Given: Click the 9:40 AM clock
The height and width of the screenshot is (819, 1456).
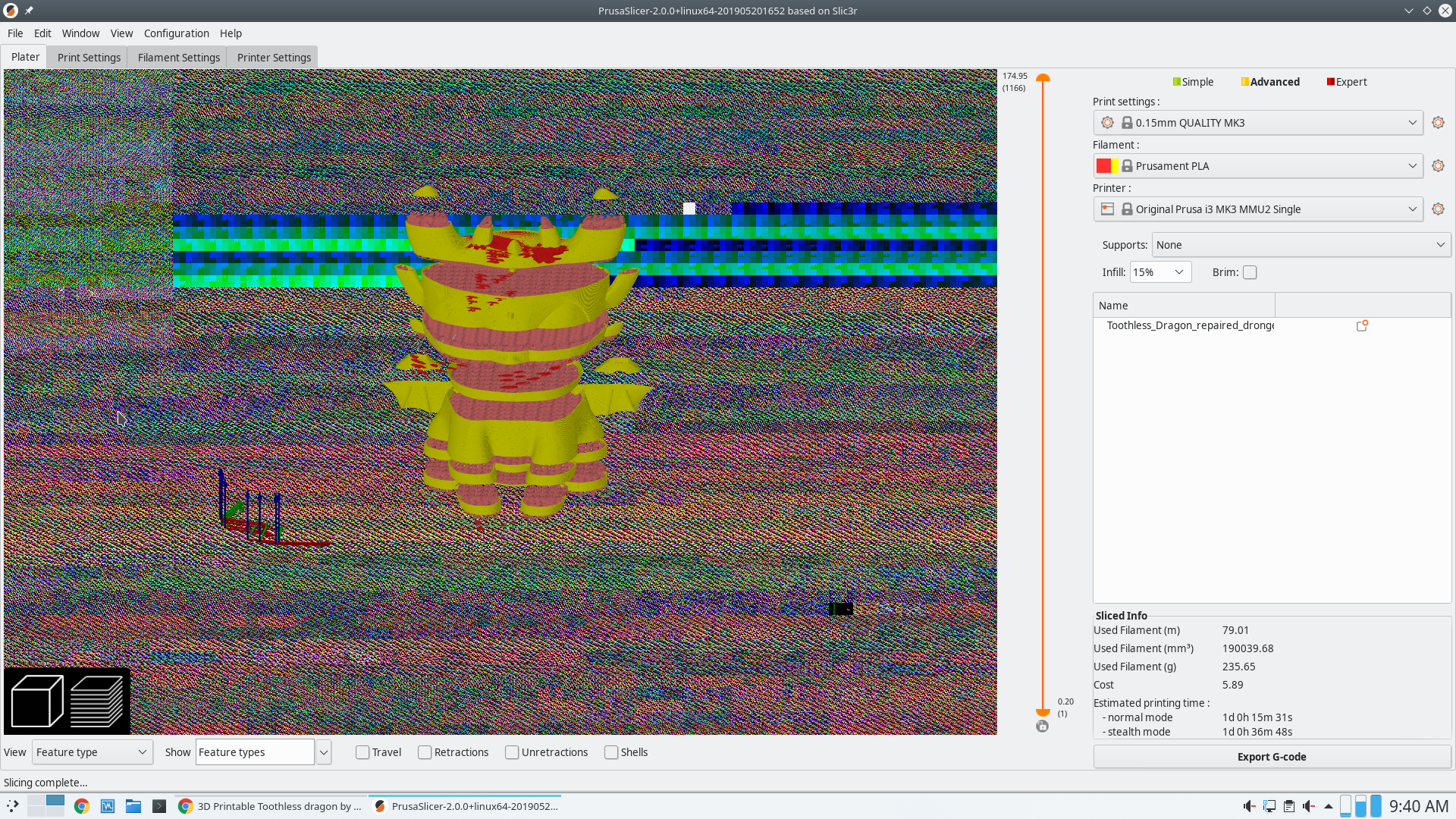Looking at the screenshot, I should point(1419,806).
